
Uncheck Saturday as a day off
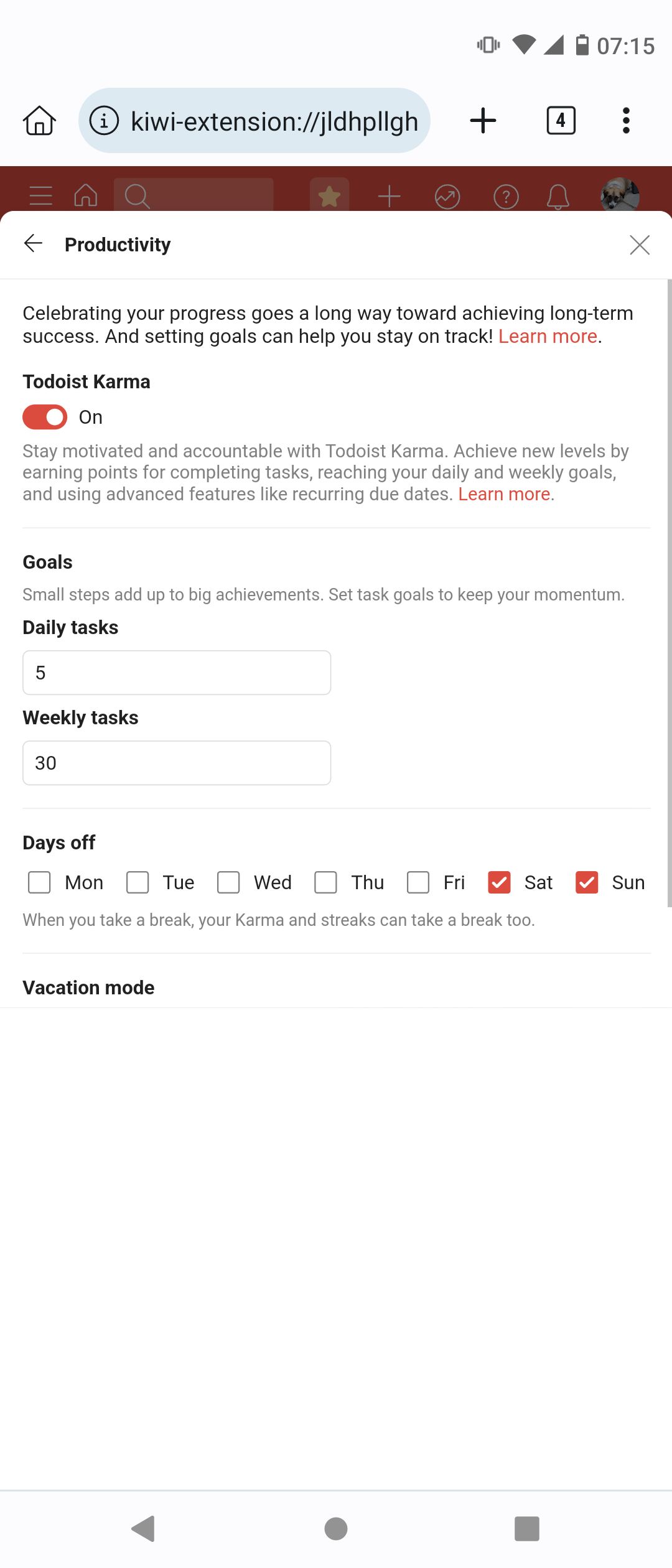click(x=498, y=882)
